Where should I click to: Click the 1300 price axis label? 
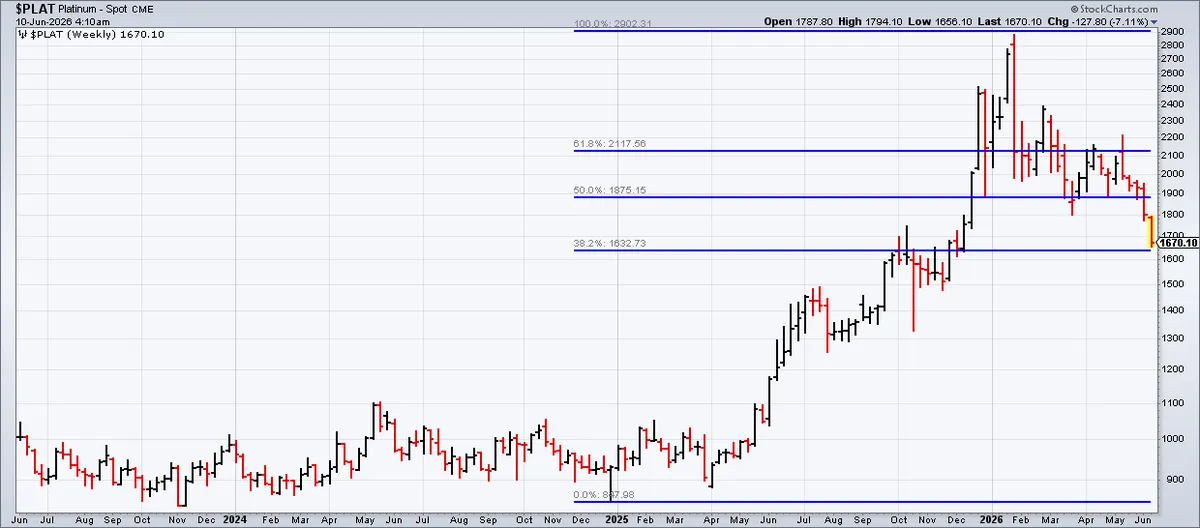[1171, 338]
